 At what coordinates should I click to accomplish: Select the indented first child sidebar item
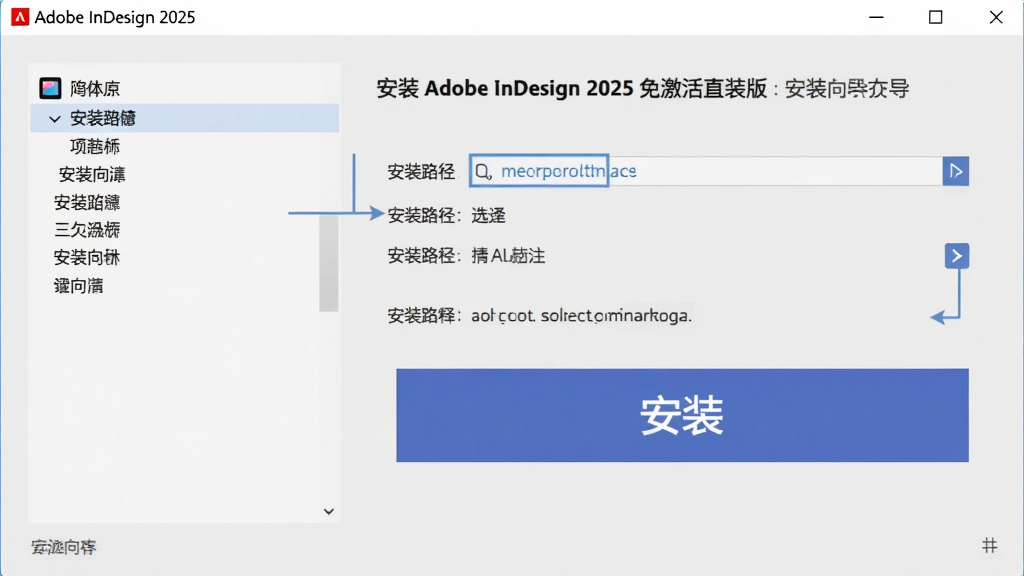point(95,146)
